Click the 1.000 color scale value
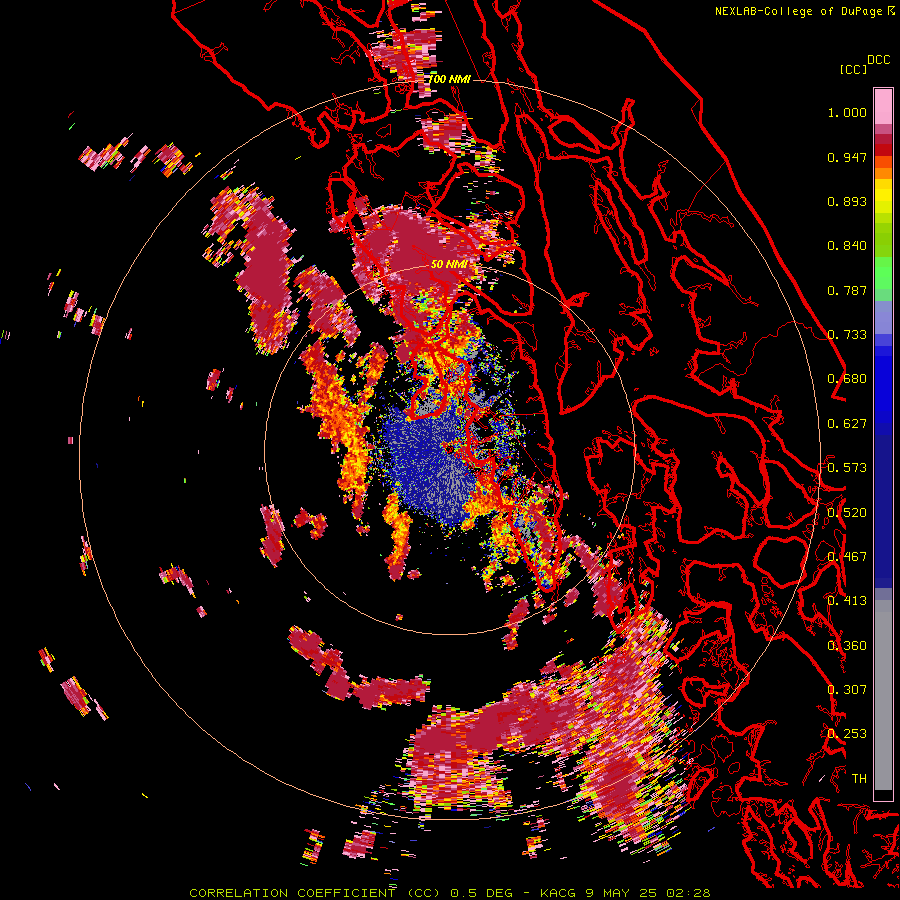The image size is (900, 900). click(847, 112)
